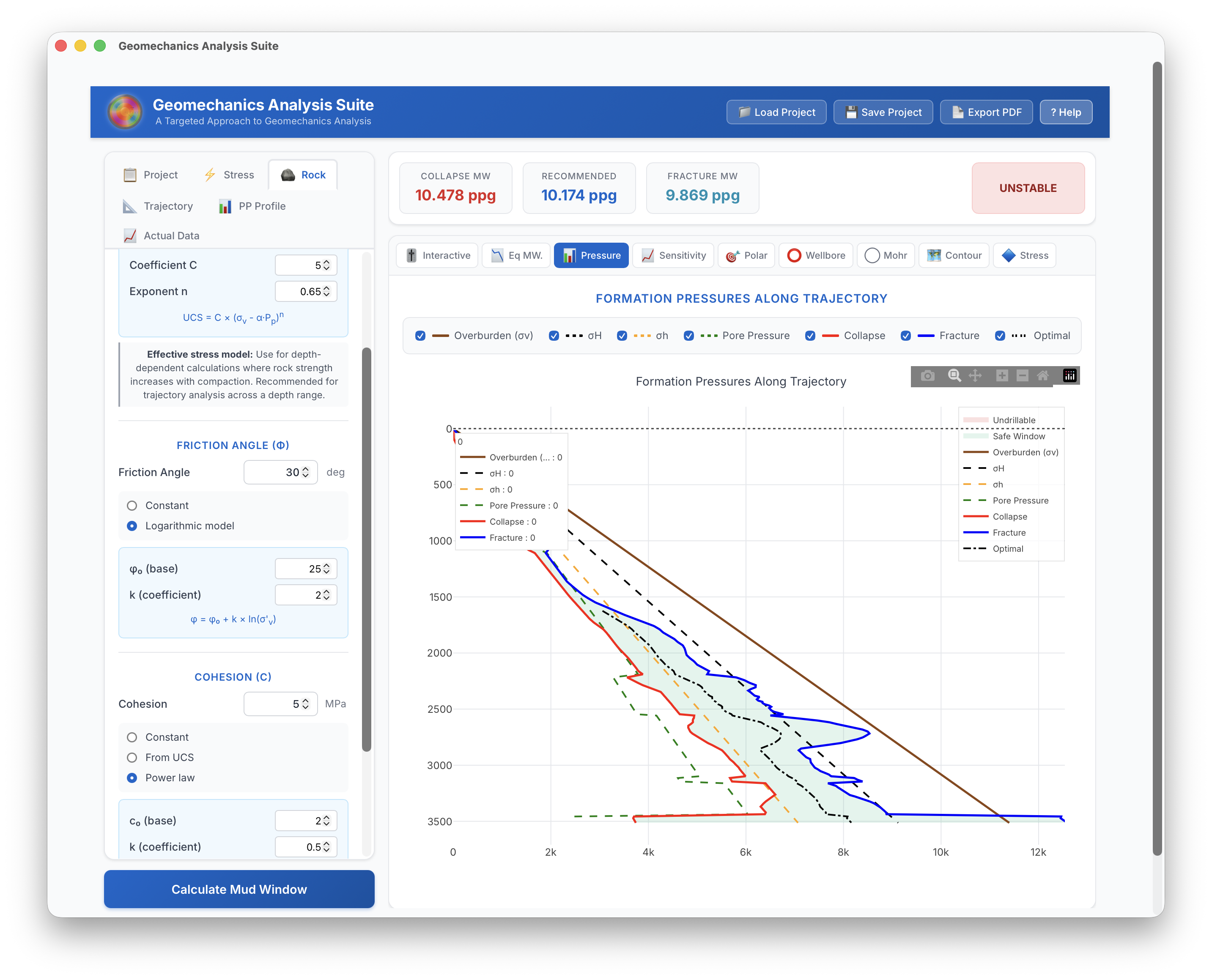
Task: Choose the From UCS cohesion option
Action: pyautogui.click(x=132, y=758)
